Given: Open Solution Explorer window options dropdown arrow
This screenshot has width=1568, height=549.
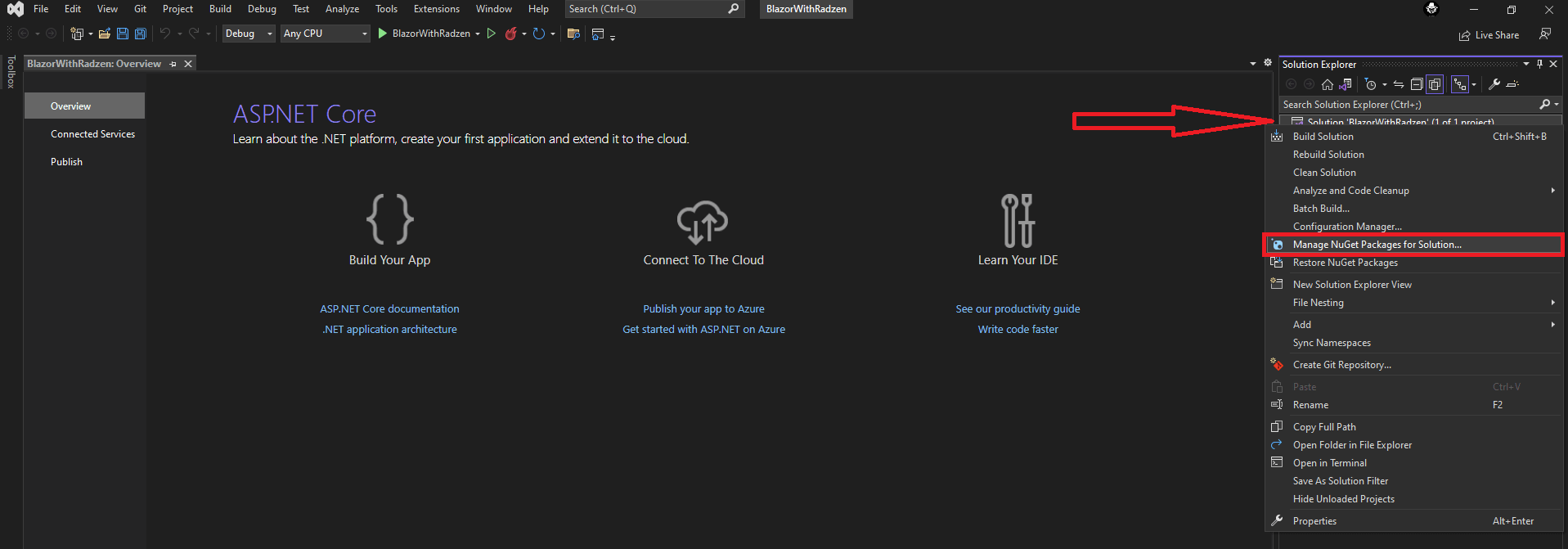Looking at the screenshot, I should pos(1526,64).
